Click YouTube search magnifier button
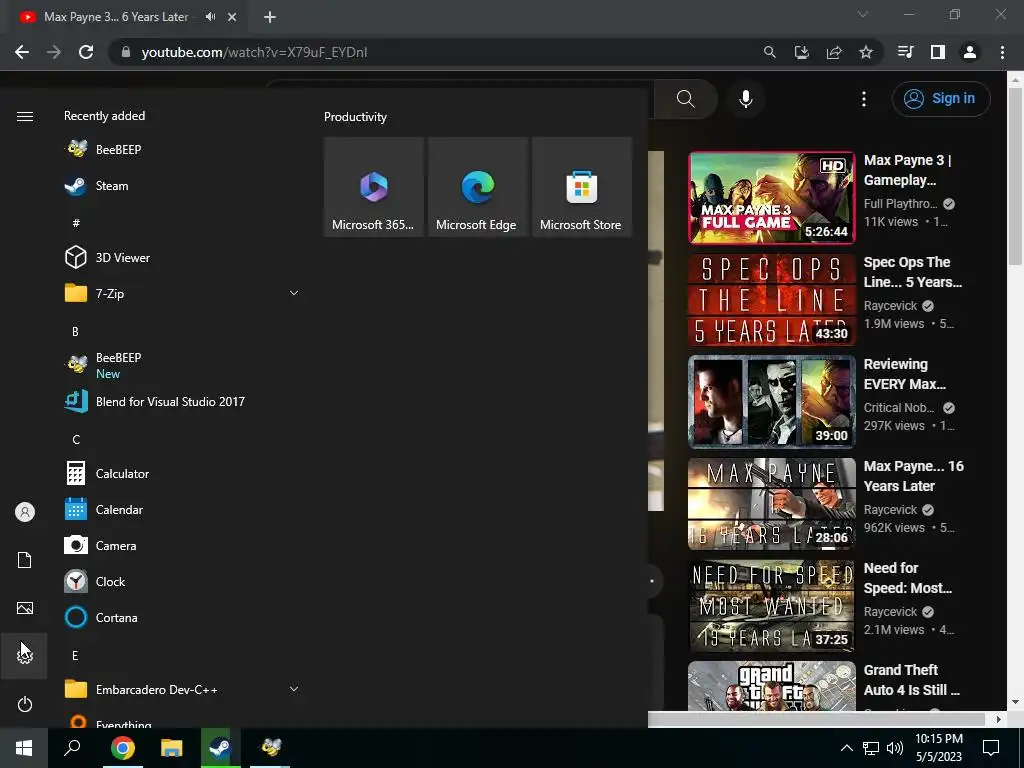This screenshot has height=768, width=1024. point(685,99)
